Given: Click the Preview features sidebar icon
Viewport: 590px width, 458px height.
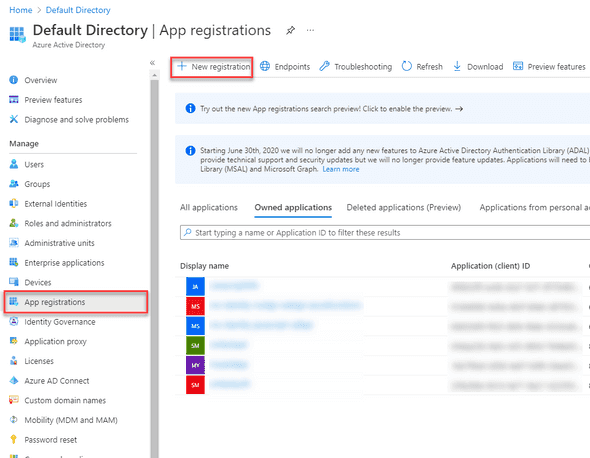Looking at the screenshot, I should [14, 100].
